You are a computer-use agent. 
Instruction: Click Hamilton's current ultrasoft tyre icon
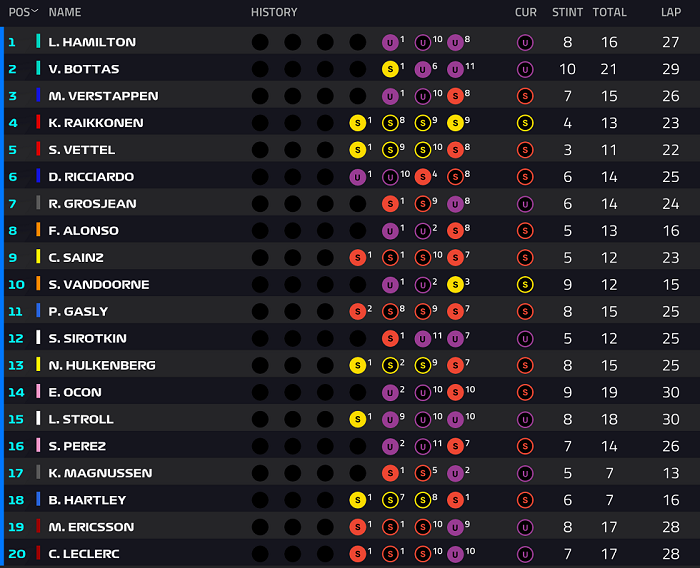[525, 43]
